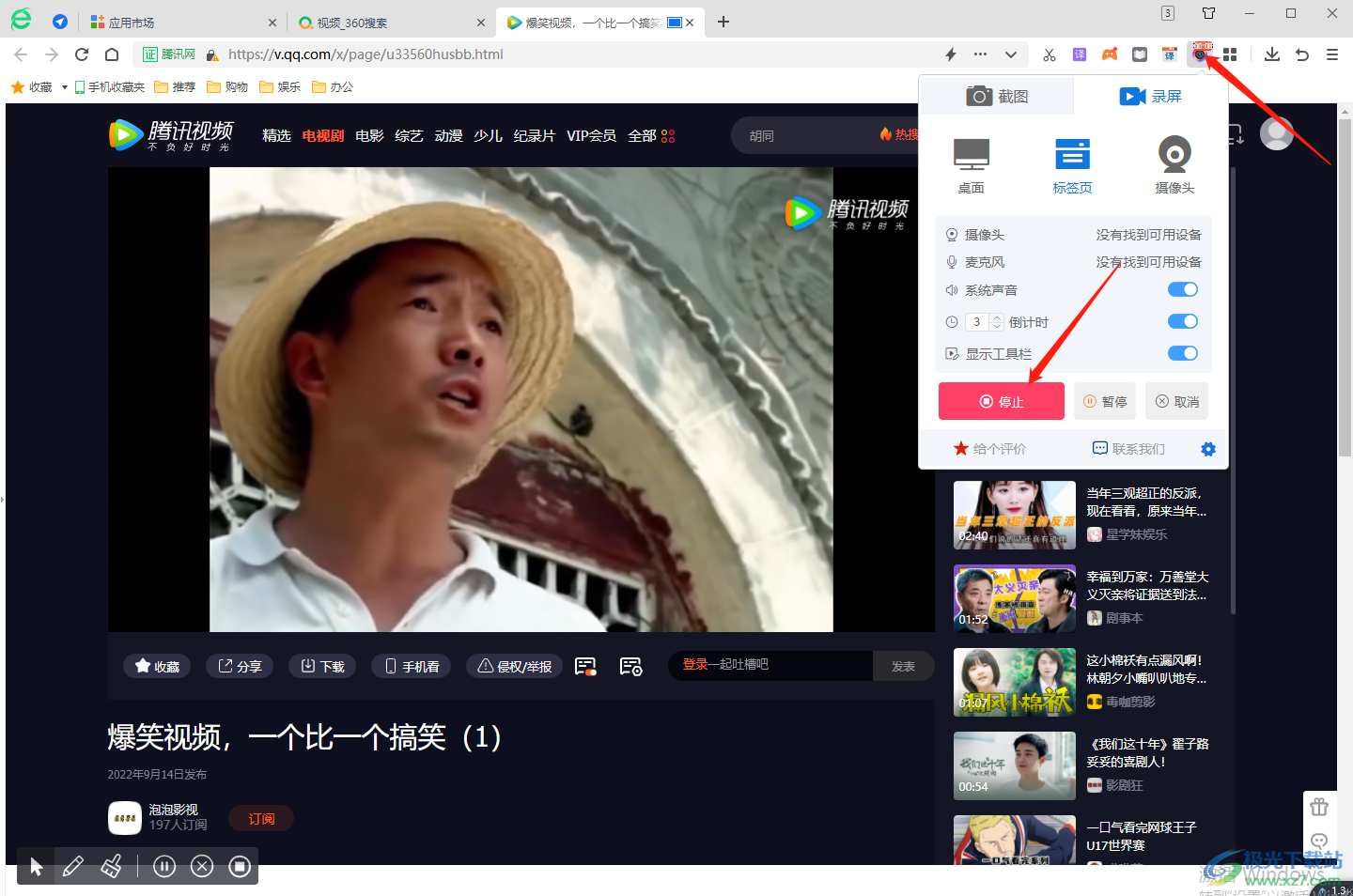1353x896 pixels.
Task: Click the undo closed tab icon
Action: click(1302, 54)
